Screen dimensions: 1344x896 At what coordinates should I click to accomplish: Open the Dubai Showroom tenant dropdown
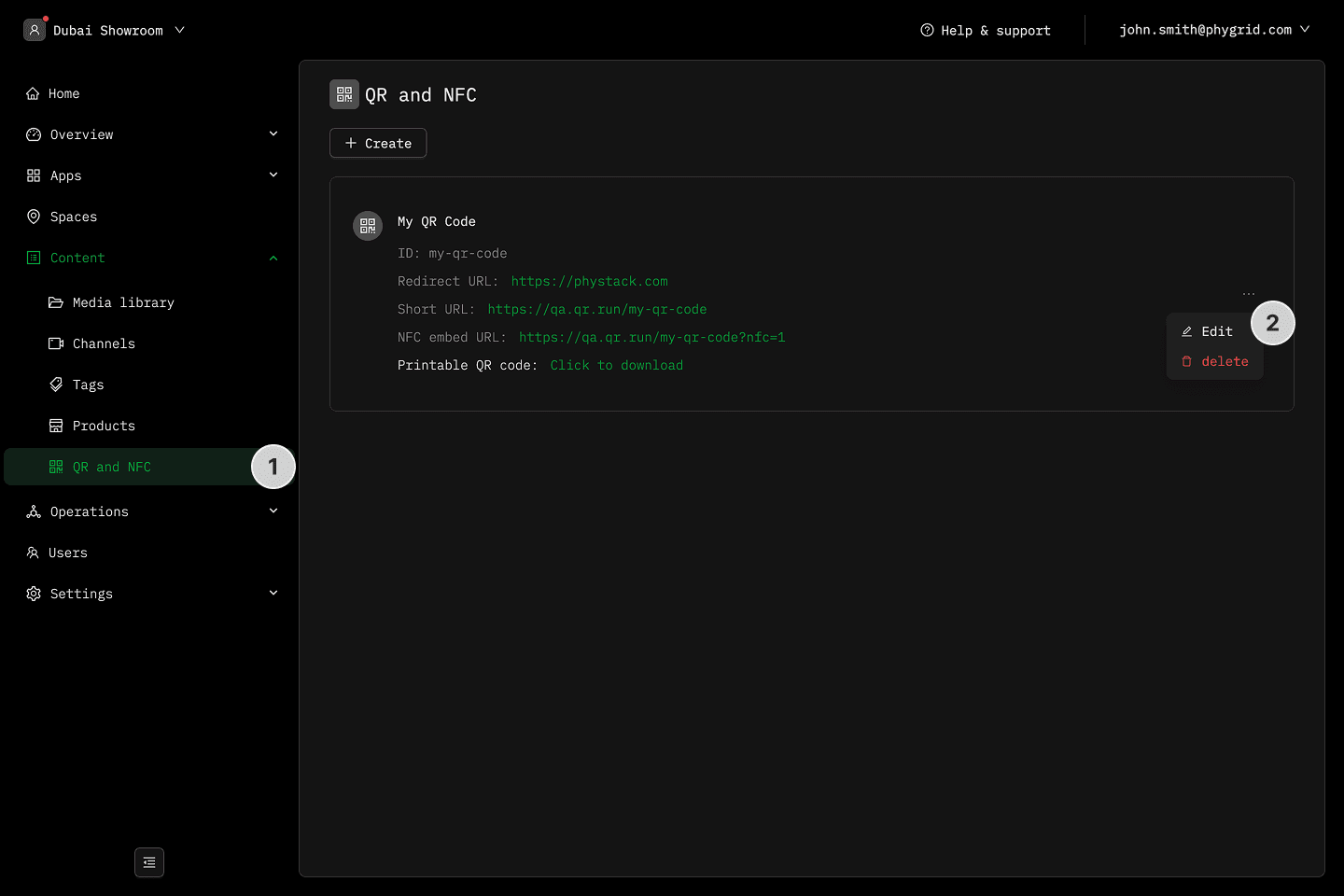tap(105, 30)
